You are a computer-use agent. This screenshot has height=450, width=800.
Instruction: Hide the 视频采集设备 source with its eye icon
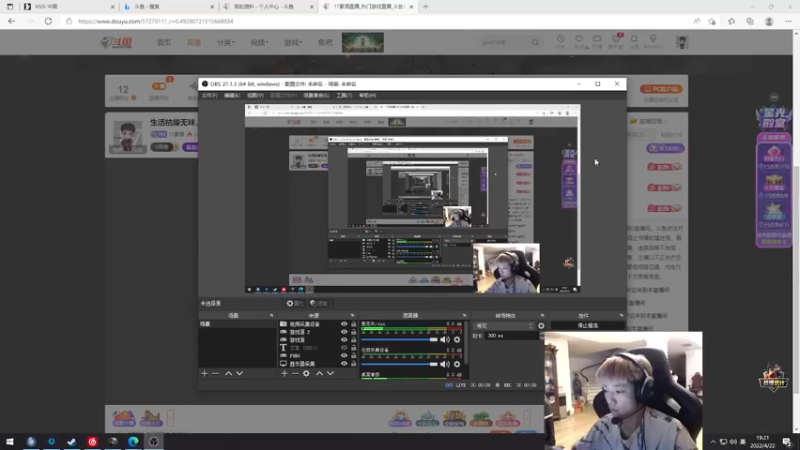[x=344, y=324]
